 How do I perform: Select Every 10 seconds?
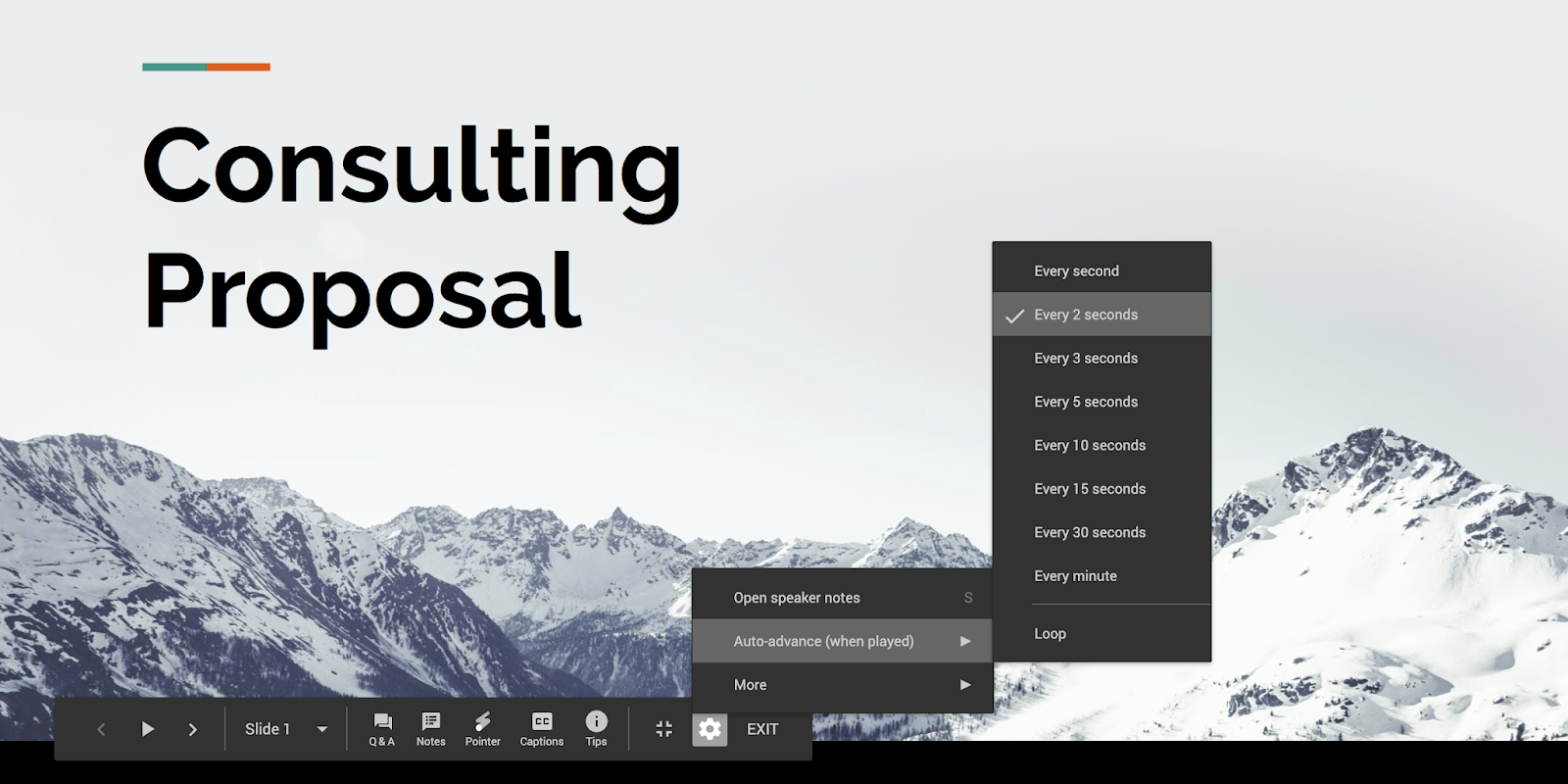pyautogui.click(x=1102, y=445)
